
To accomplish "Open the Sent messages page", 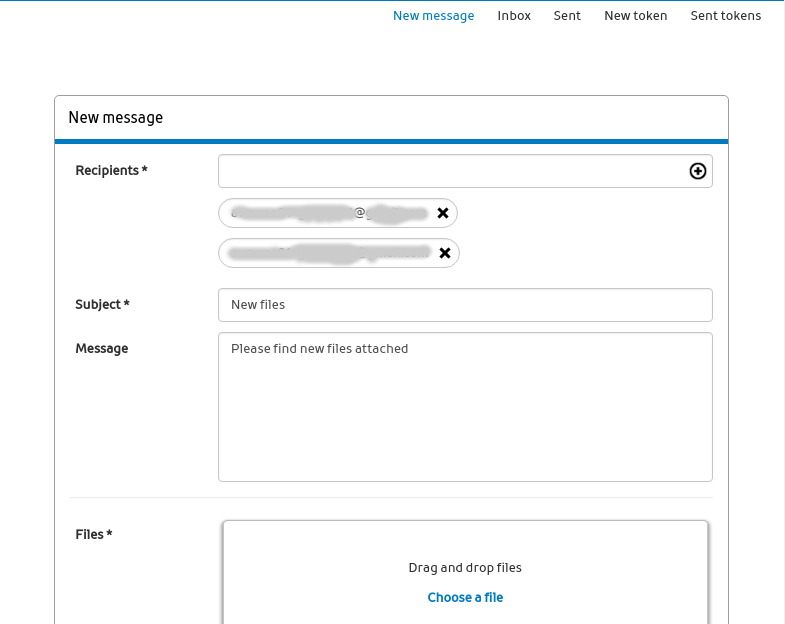I will pyautogui.click(x=567, y=16).
